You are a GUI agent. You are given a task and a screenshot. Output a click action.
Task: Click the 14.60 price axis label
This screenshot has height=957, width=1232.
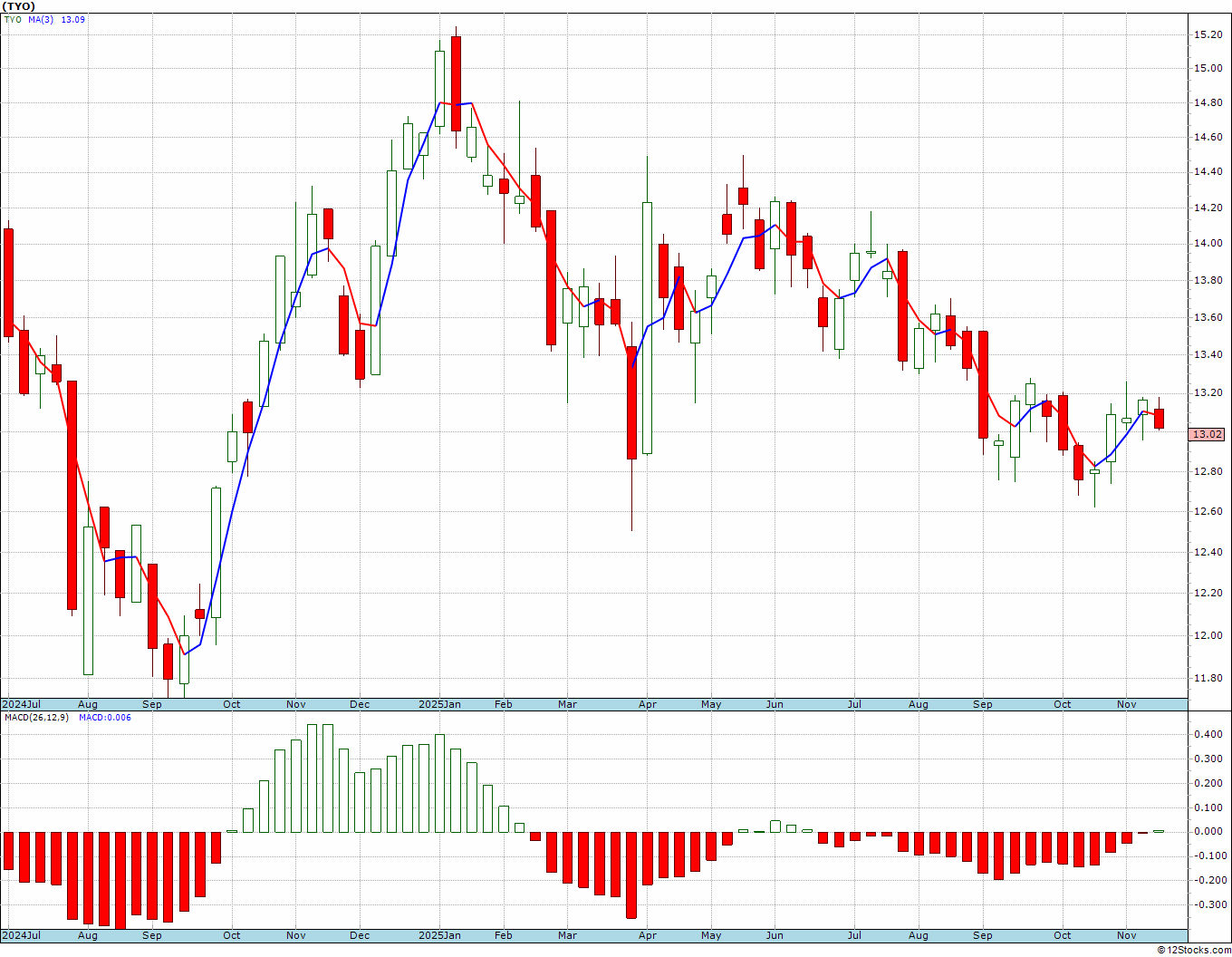pos(1208,137)
